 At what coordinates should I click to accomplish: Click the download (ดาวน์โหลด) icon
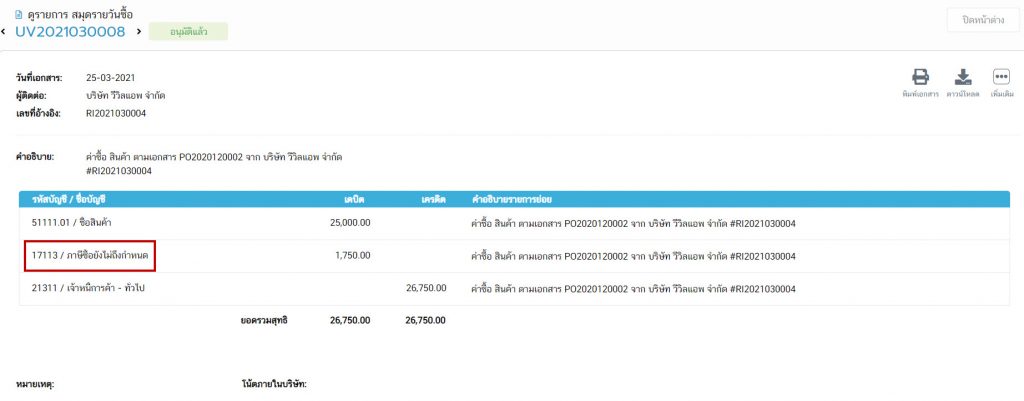point(962,78)
